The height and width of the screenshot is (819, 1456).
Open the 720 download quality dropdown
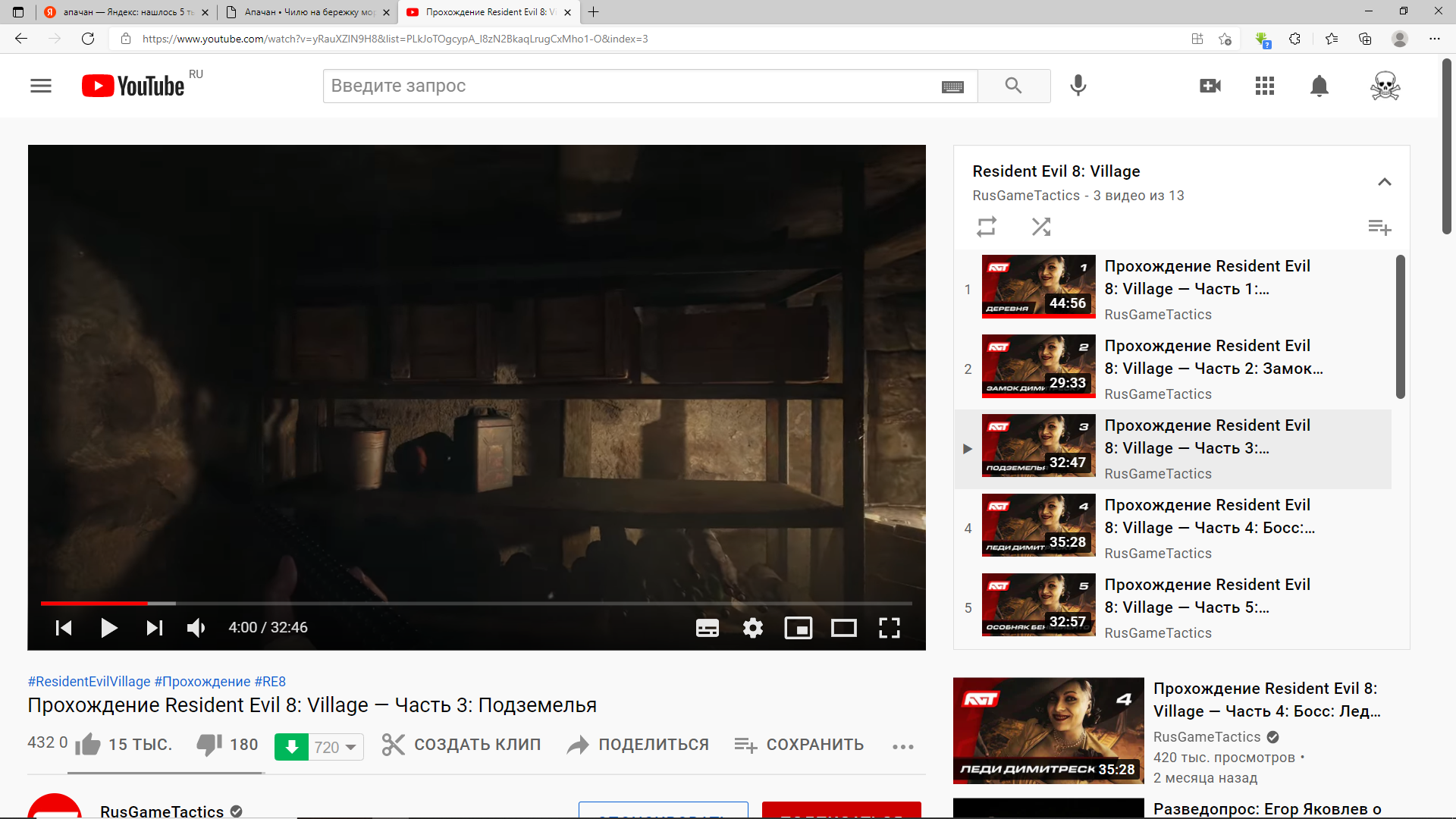(335, 747)
